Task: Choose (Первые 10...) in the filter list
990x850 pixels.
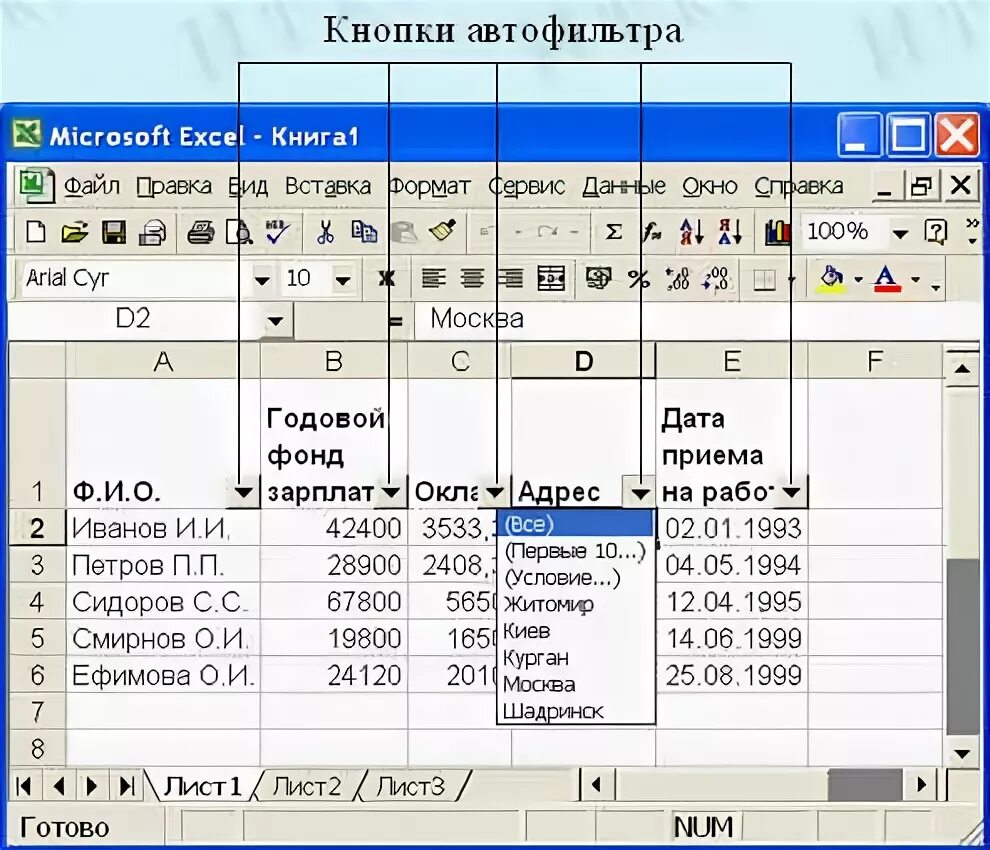Action: click(576, 551)
